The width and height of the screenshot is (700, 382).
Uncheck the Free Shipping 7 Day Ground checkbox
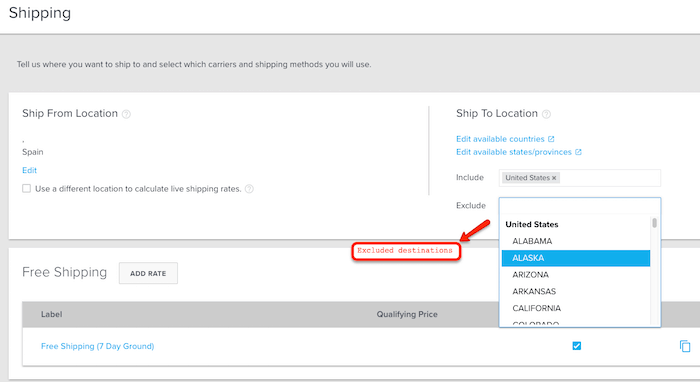pyautogui.click(x=577, y=346)
